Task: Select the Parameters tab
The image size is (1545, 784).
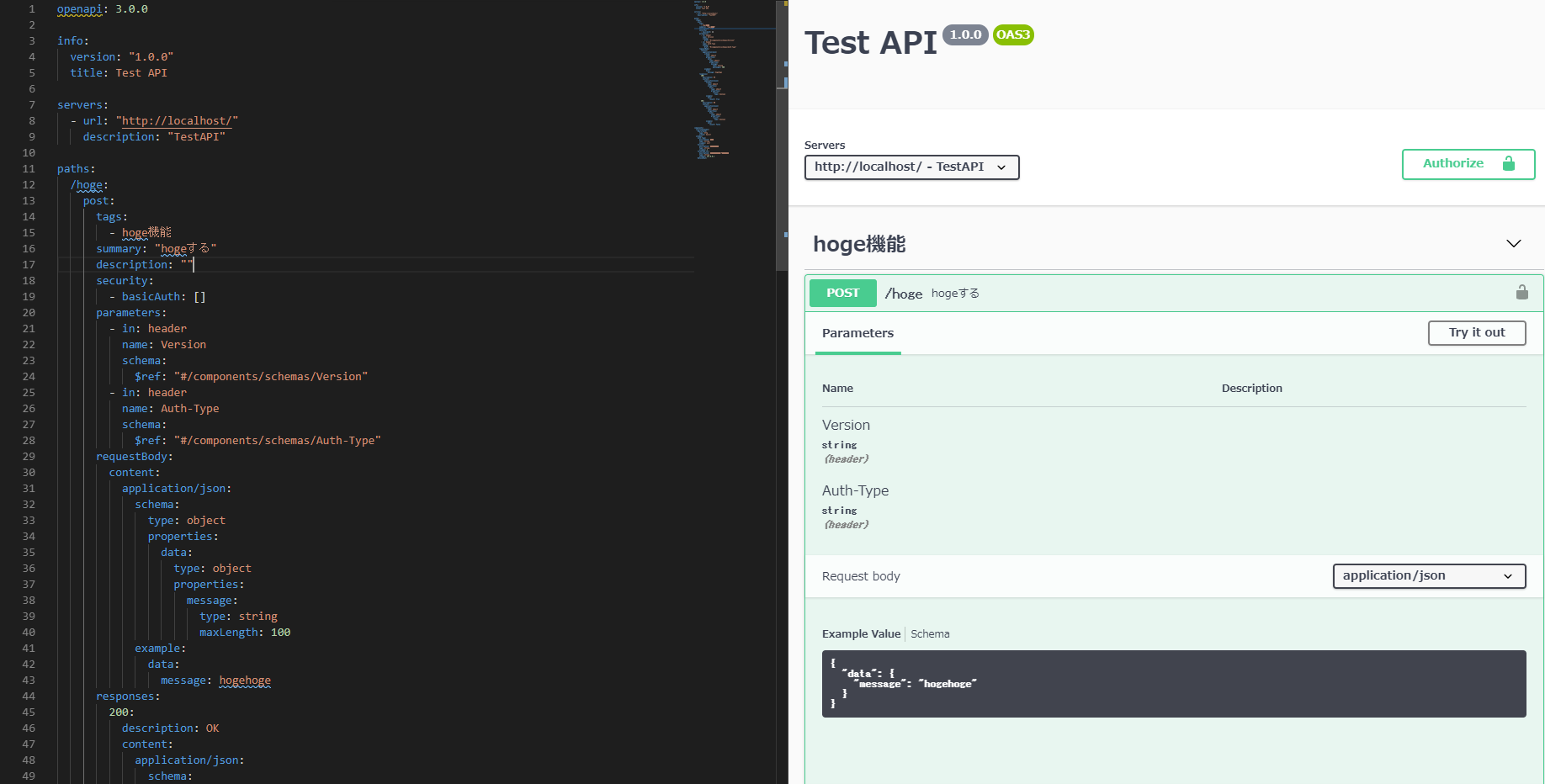Action: (x=857, y=333)
